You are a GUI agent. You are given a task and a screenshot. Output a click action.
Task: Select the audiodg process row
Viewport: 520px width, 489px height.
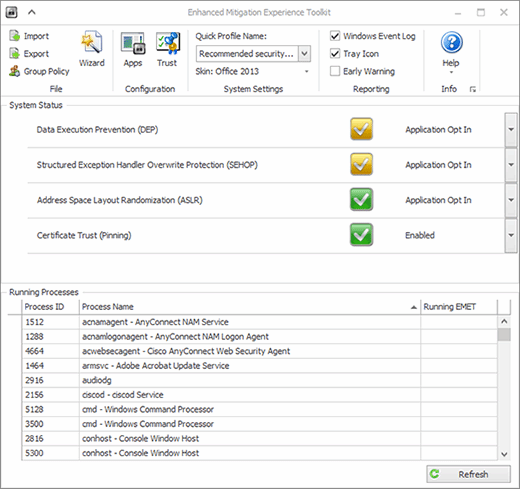click(x=260, y=380)
